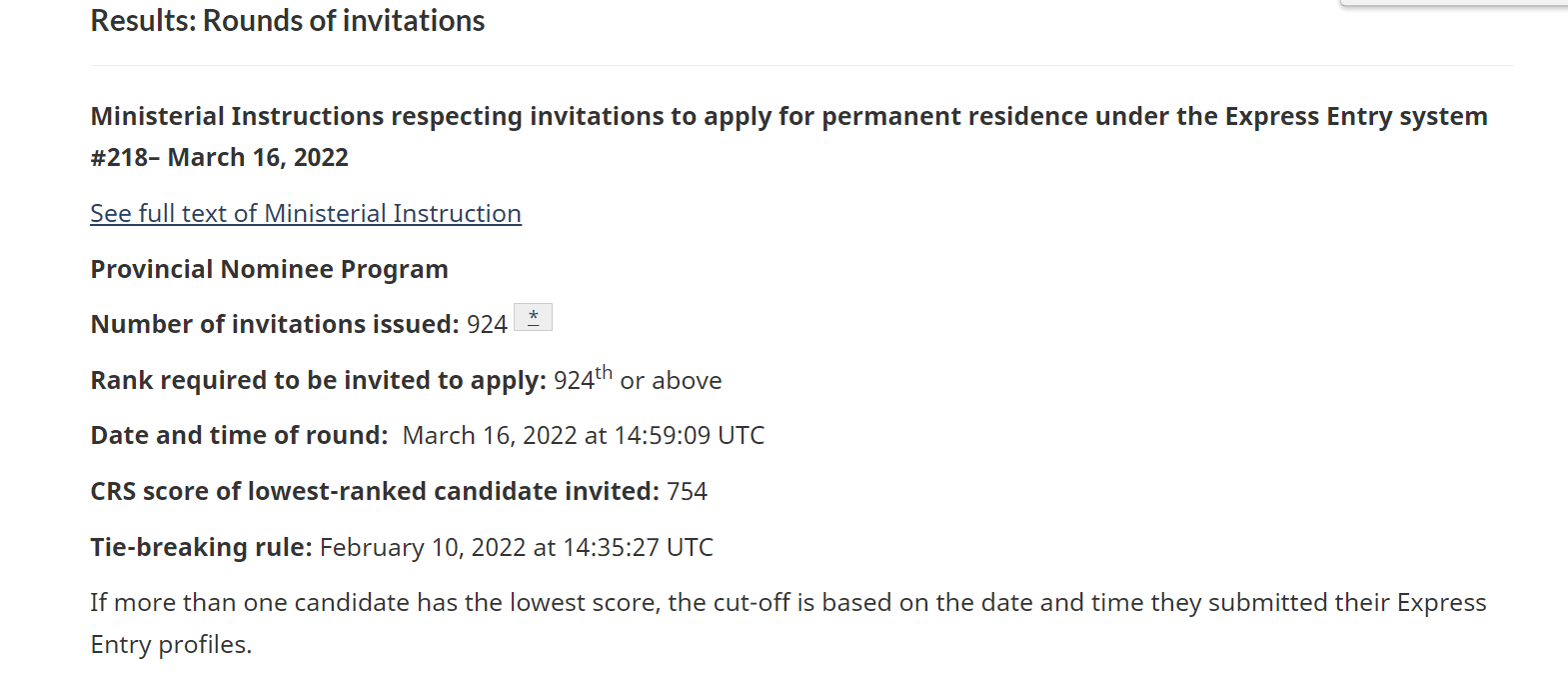Image resolution: width=1568 pixels, height=674 pixels.
Task: Click the asterisk footnote next to 924
Action: 533,318
